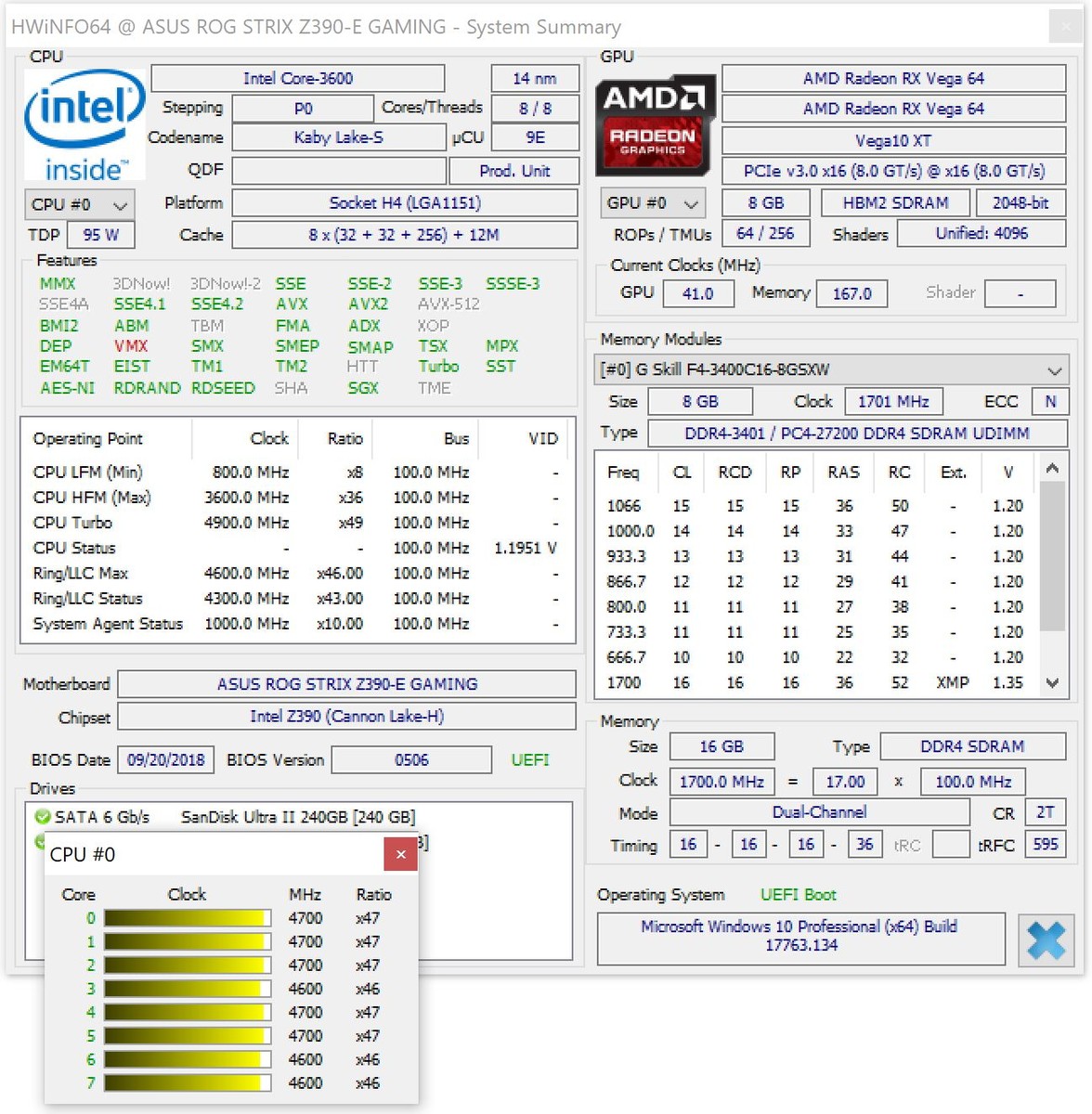Click the memory size 16 GB field
Screen dimensions: 1092x1114
(x=721, y=746)
